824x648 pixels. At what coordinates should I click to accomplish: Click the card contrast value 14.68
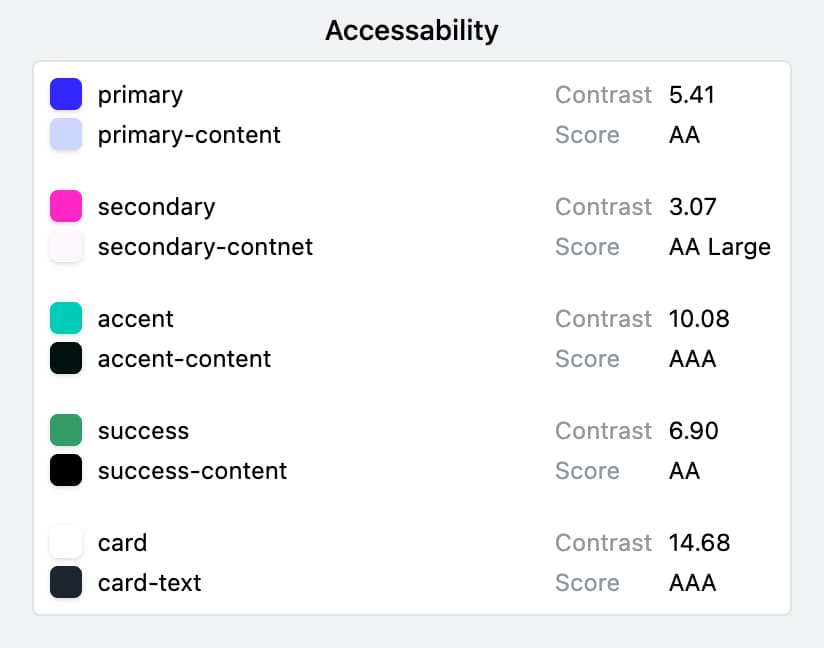pyautogui.click(x=699, y=543)
